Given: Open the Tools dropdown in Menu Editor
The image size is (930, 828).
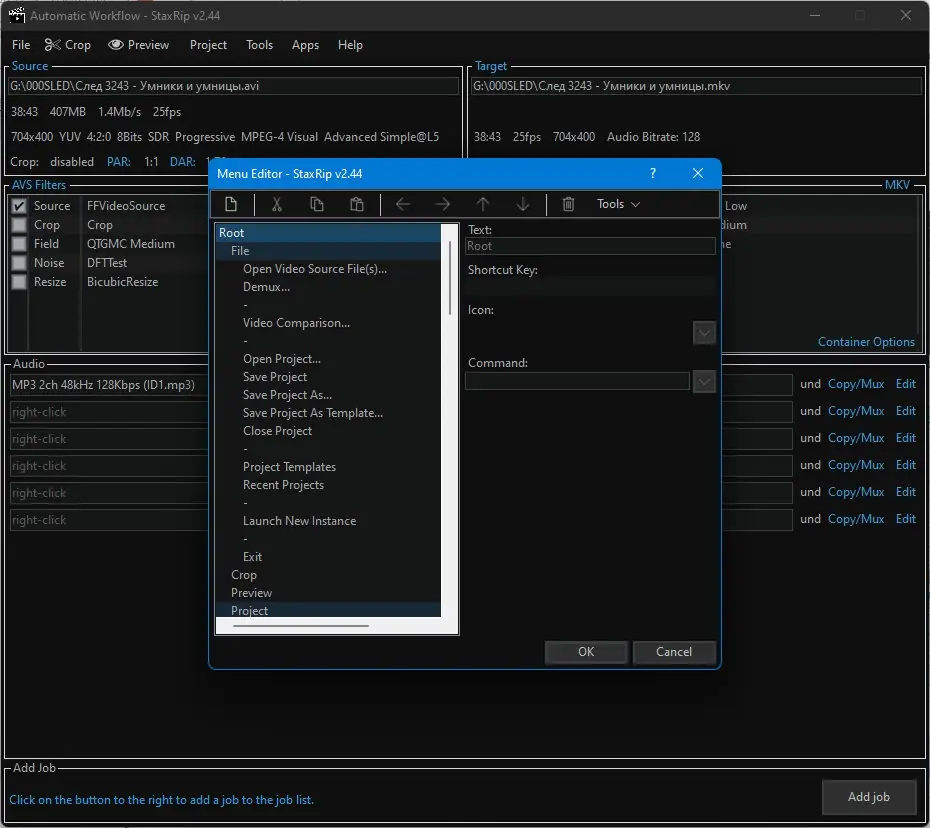Looking at the screenshot, I should coord(618,204).
